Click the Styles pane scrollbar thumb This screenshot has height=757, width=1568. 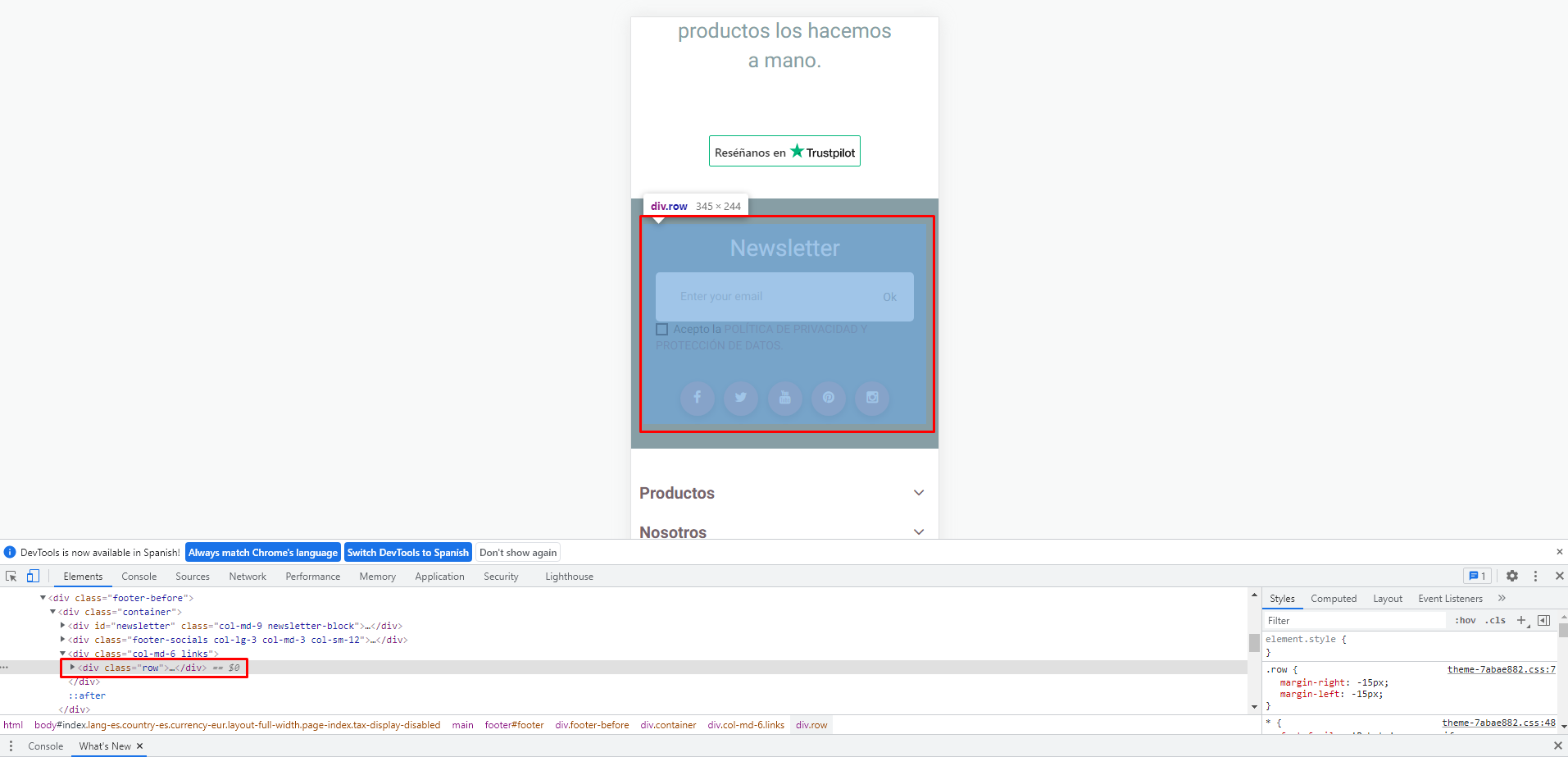tap(1563, 630)
